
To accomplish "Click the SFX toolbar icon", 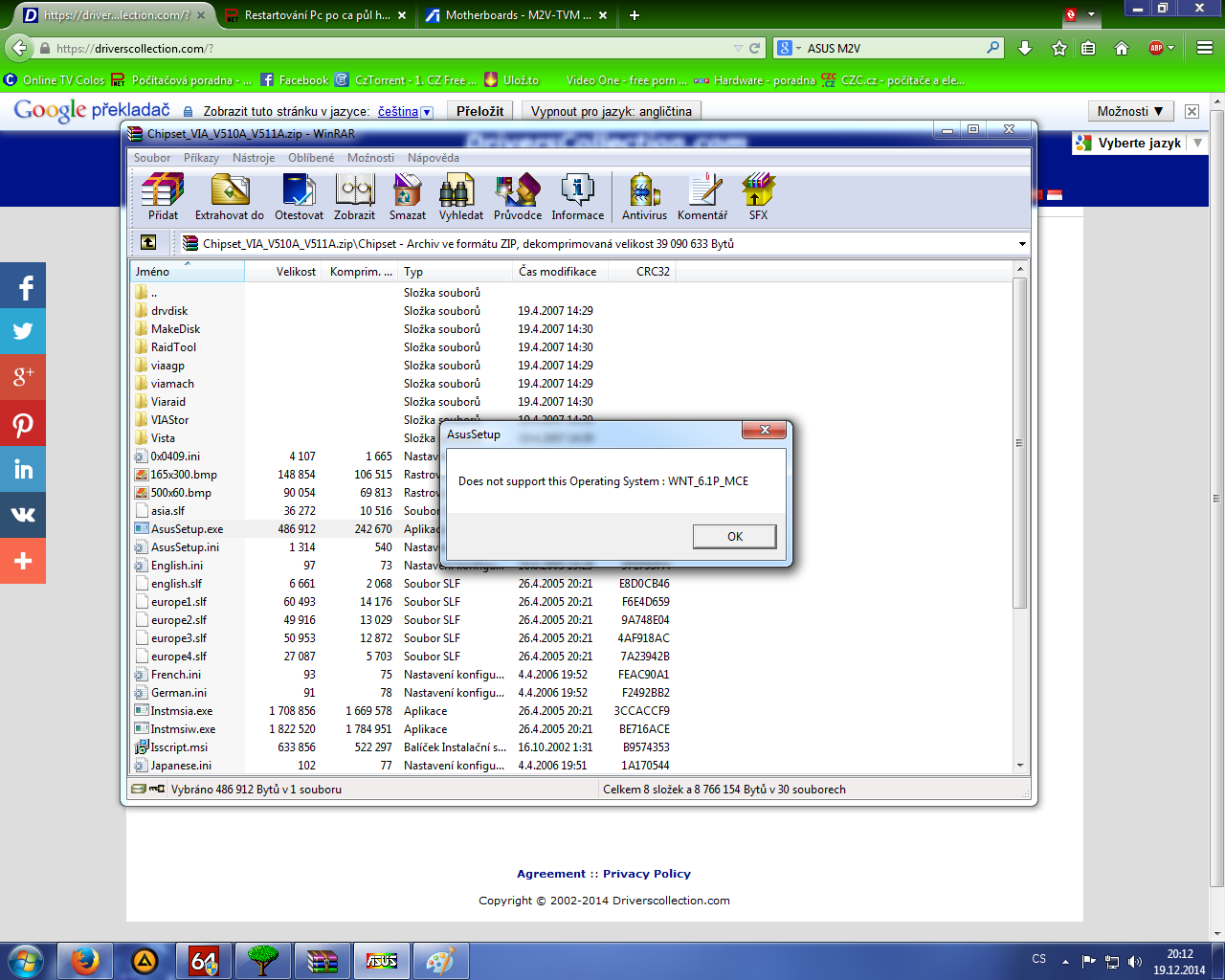I will 758,197.
